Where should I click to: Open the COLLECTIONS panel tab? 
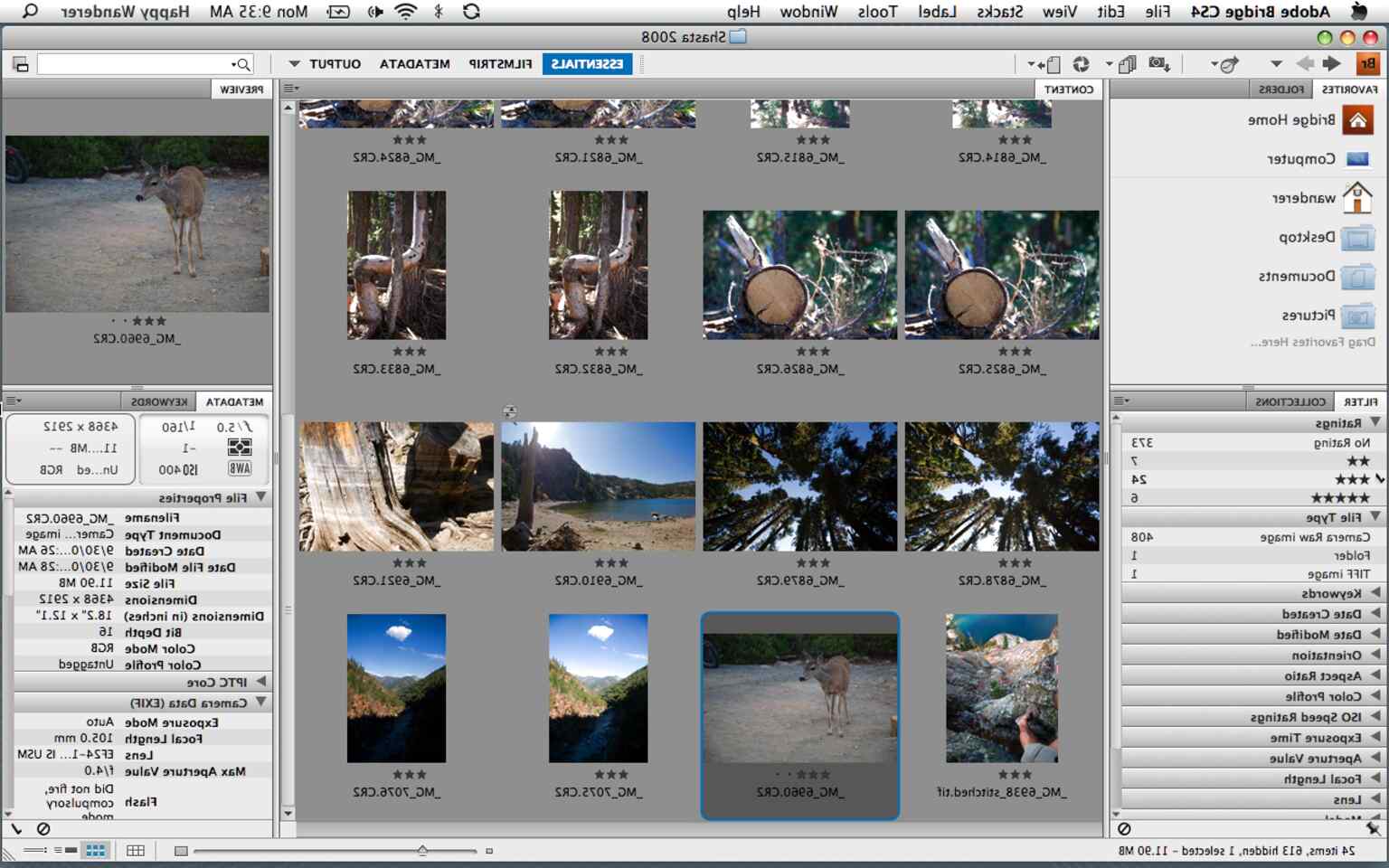point(1290,401)
